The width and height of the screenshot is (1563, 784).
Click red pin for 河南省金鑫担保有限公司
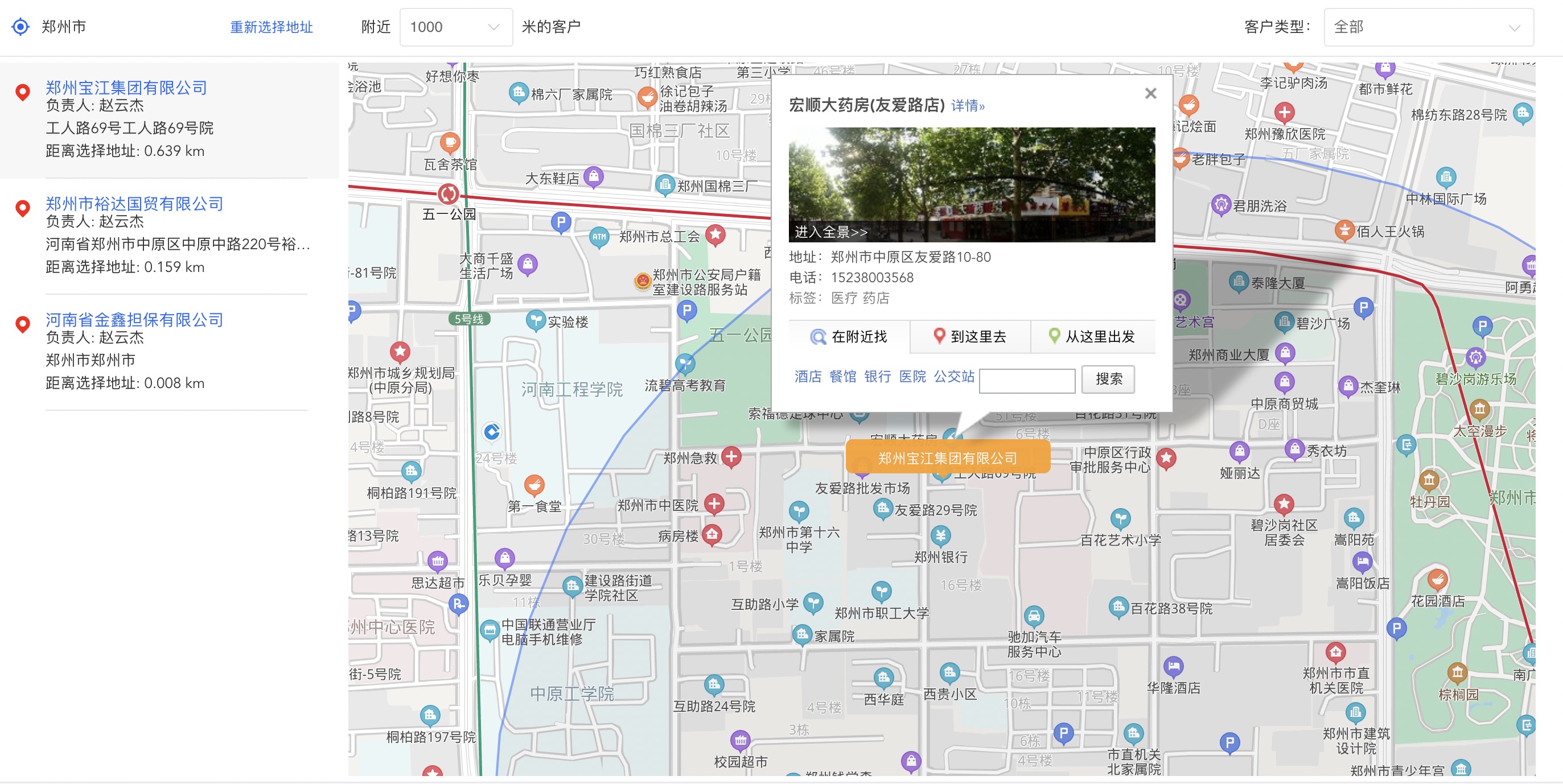tap(22, 324)
